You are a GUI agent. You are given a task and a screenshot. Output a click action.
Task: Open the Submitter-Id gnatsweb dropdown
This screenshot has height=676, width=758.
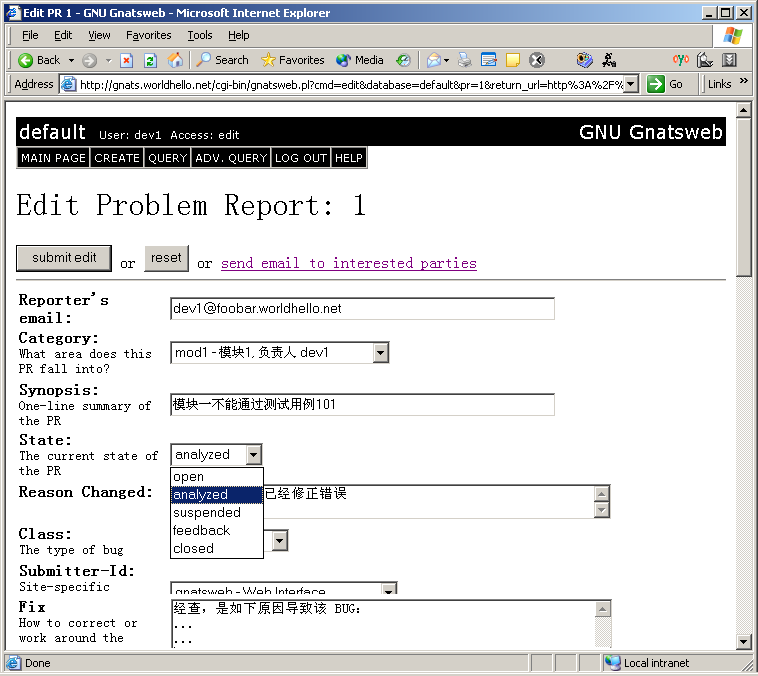point(284,588)
